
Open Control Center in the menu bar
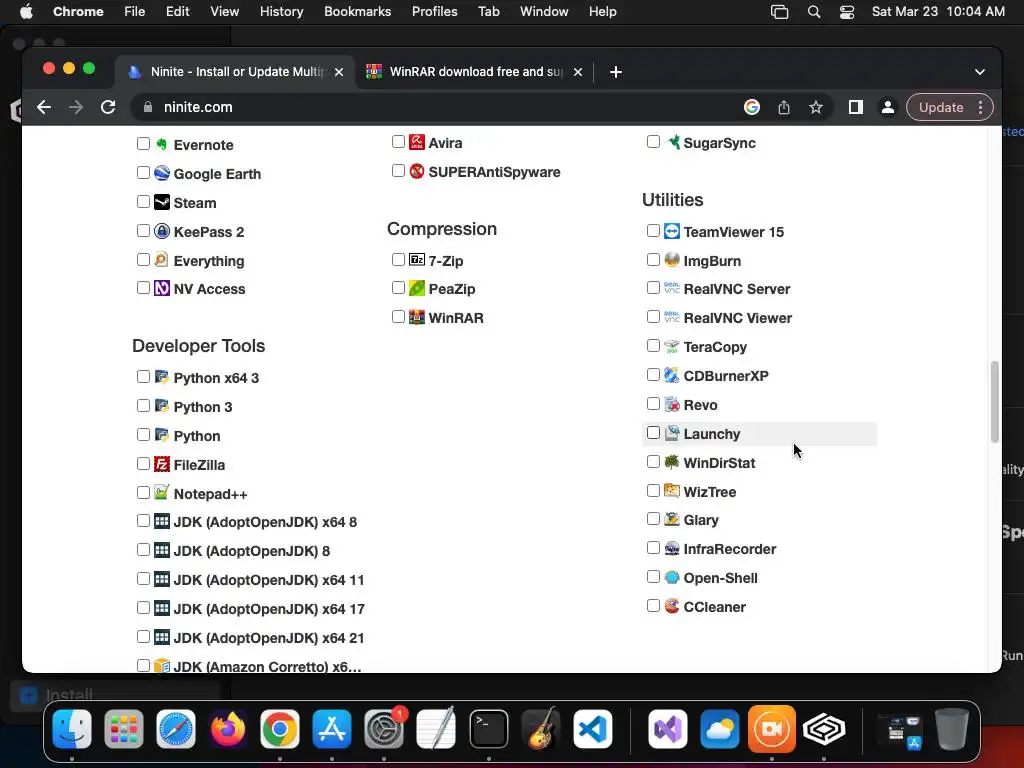point(847,12)
